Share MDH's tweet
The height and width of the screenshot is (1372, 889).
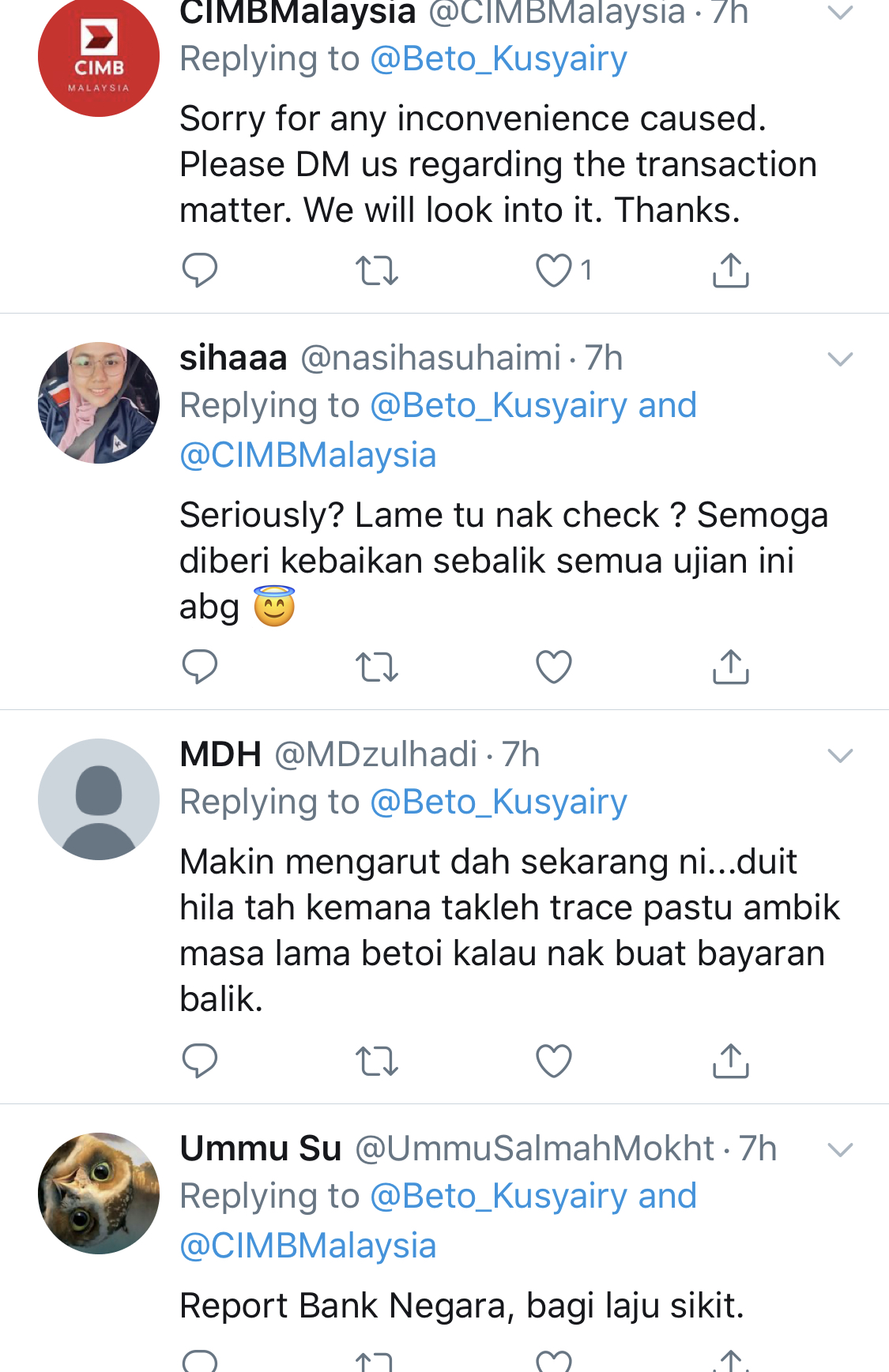coord(730,1061)
